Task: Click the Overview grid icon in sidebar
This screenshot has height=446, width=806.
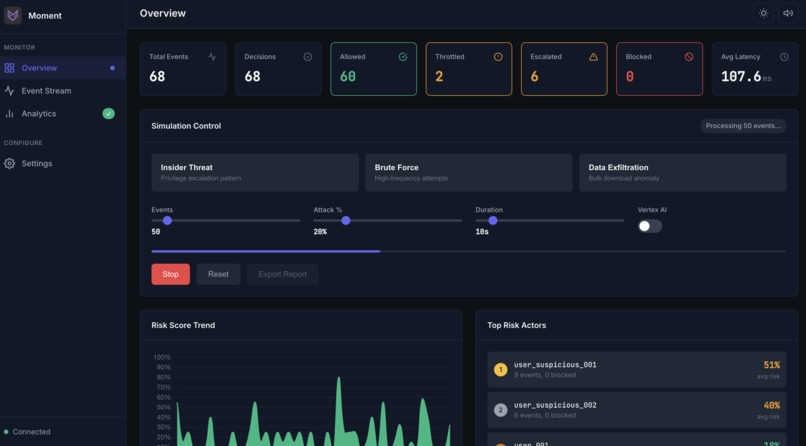Action: pyautogui.click(x=9, y=68)
